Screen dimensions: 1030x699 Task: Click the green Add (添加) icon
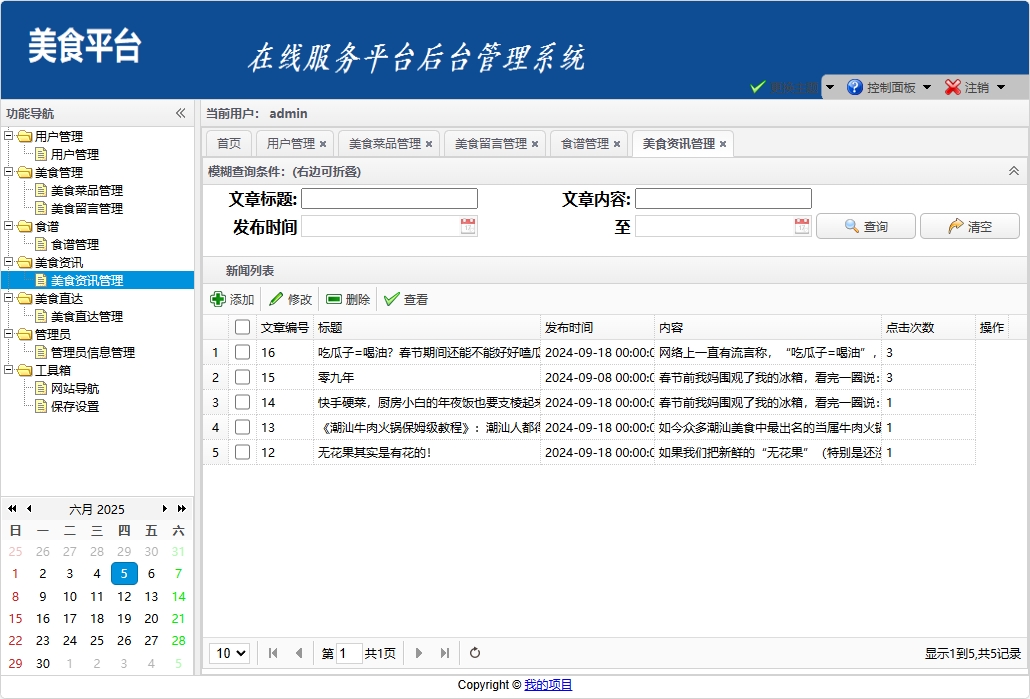[x=218, y=299]
